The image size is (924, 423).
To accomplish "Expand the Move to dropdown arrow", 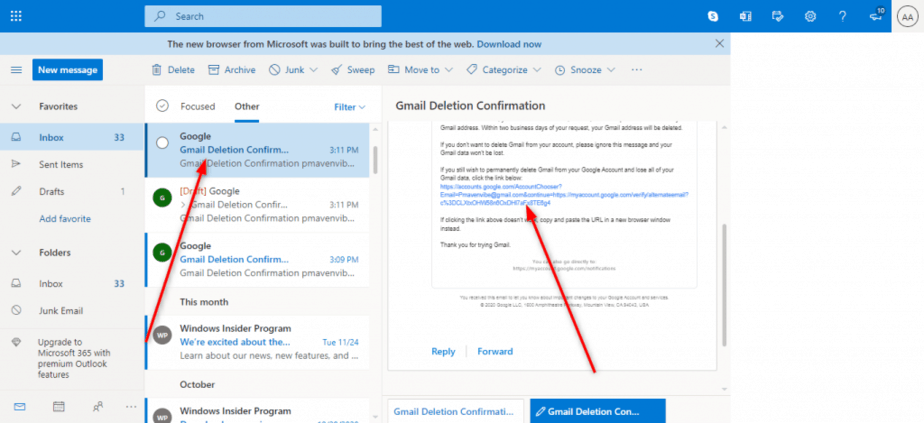I will coord(448,70).
